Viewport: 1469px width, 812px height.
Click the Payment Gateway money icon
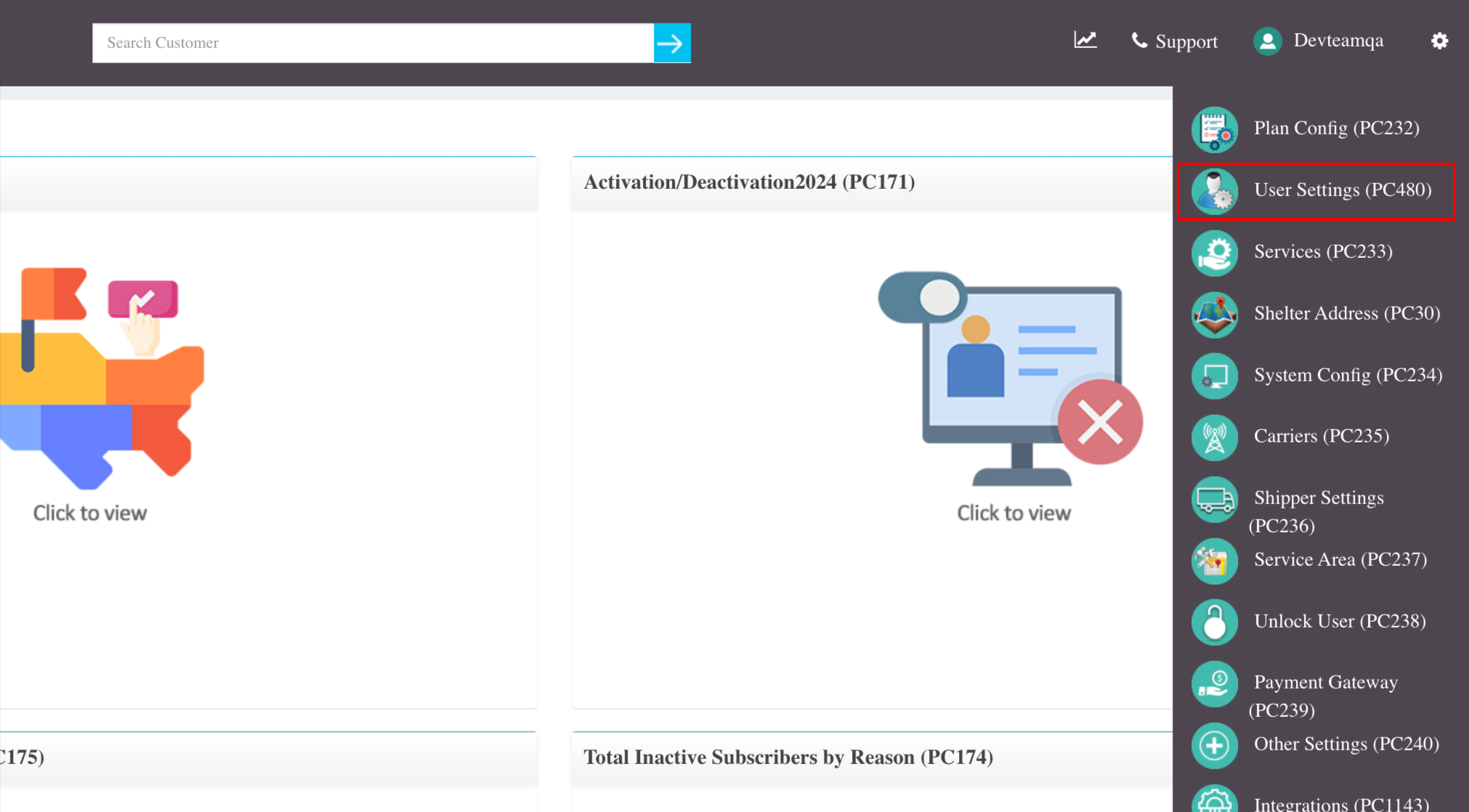[x=1215, y=683]
